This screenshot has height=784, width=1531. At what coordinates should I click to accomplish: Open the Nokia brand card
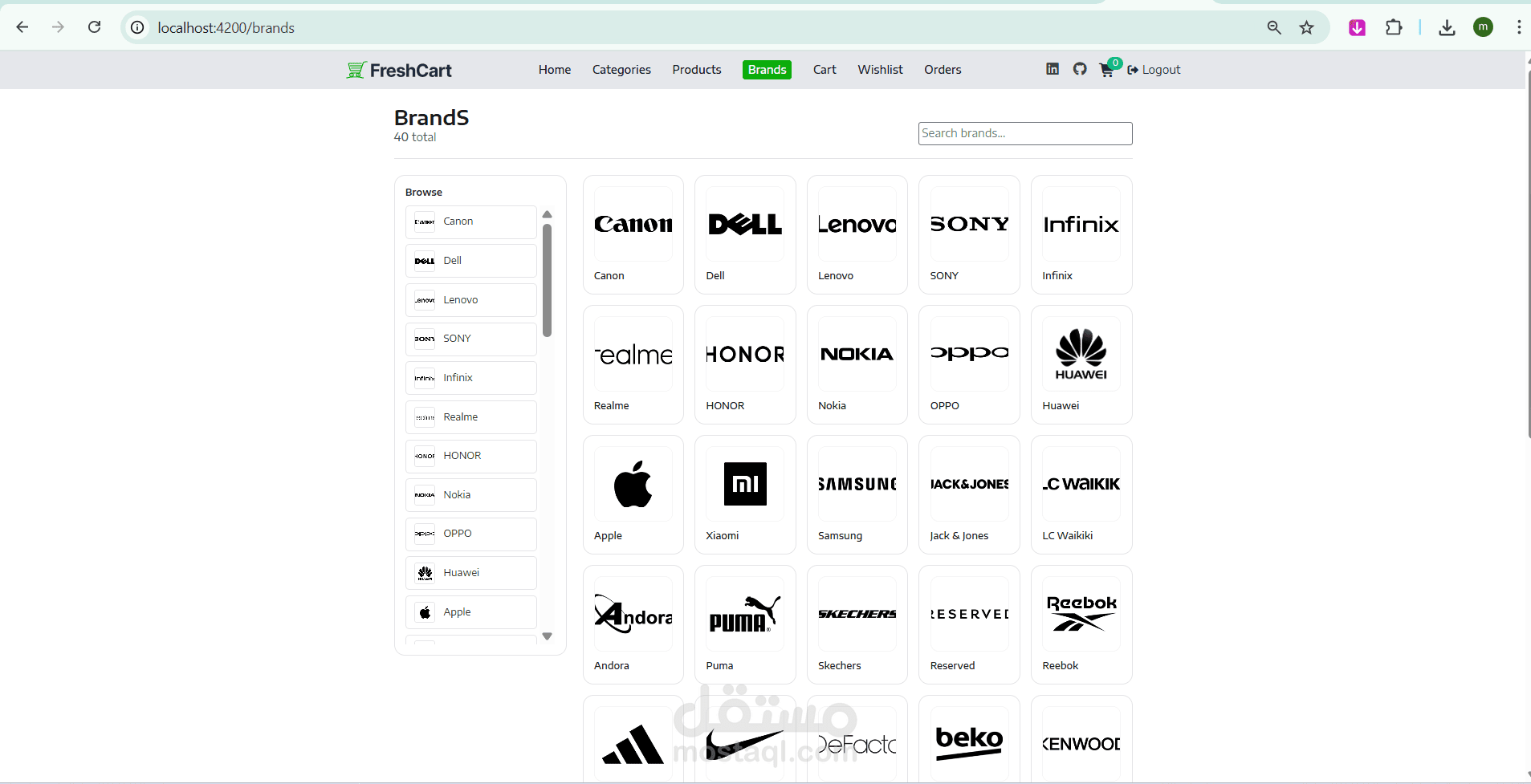pyautogui.click(x=857, y=365)
